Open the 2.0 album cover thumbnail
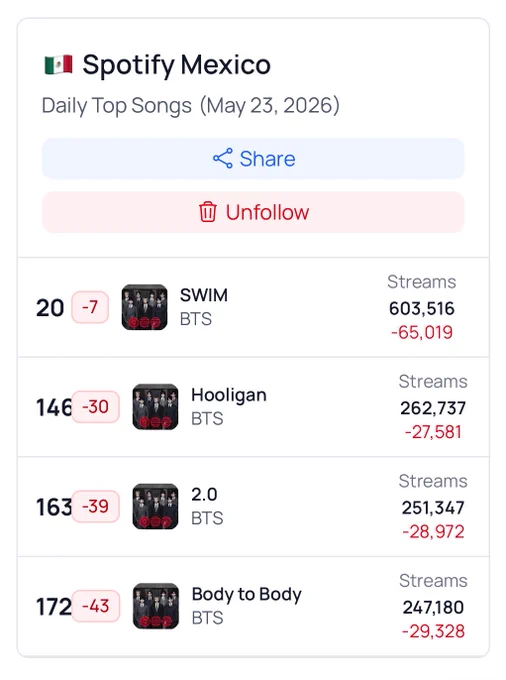This screenshot has height=680, width=506. [155, 507]
